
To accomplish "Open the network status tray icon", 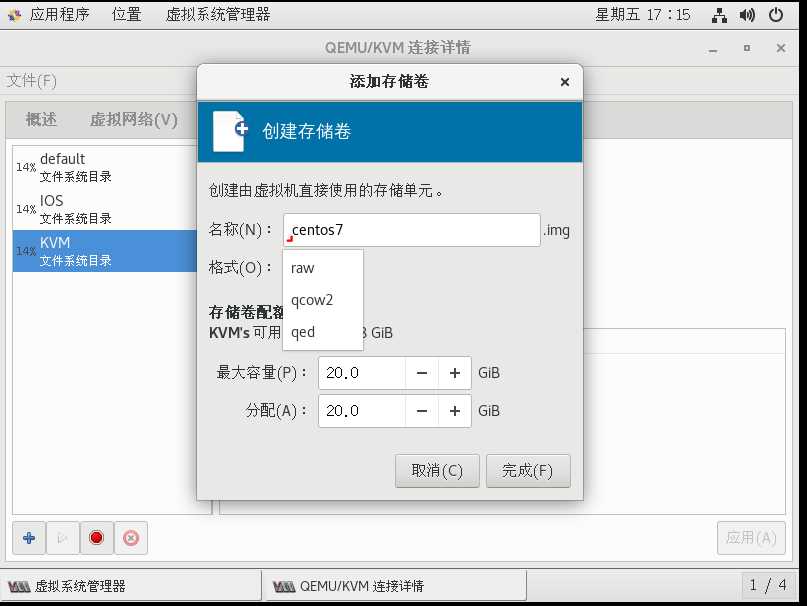I will pos(719,15).
